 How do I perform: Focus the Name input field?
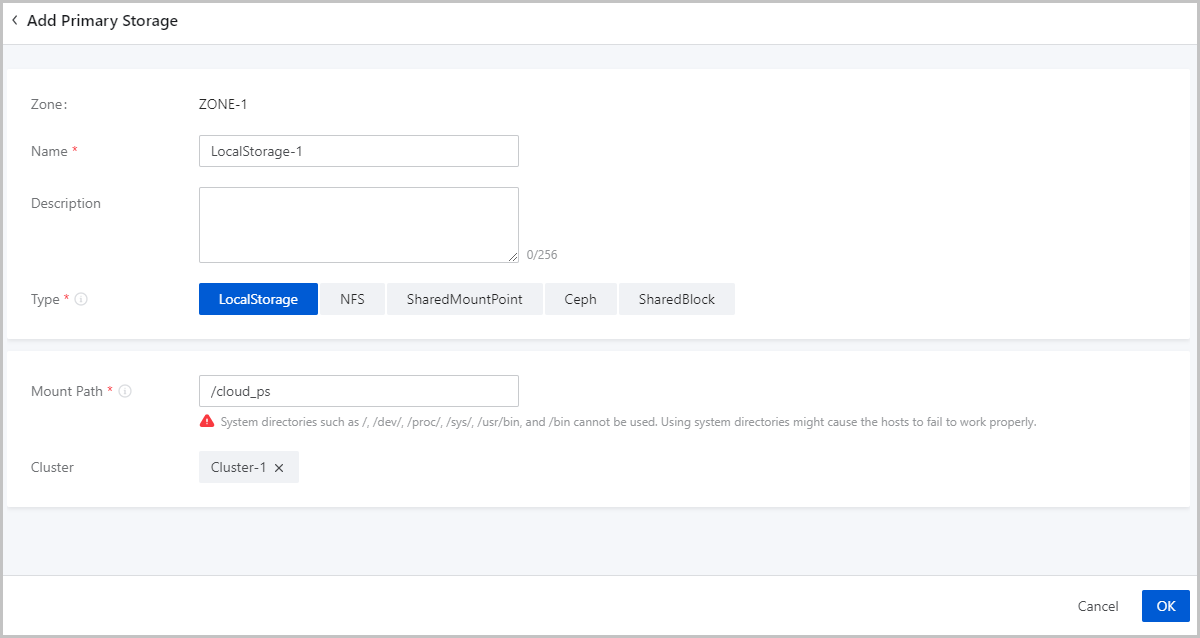(x=359, y=151)
